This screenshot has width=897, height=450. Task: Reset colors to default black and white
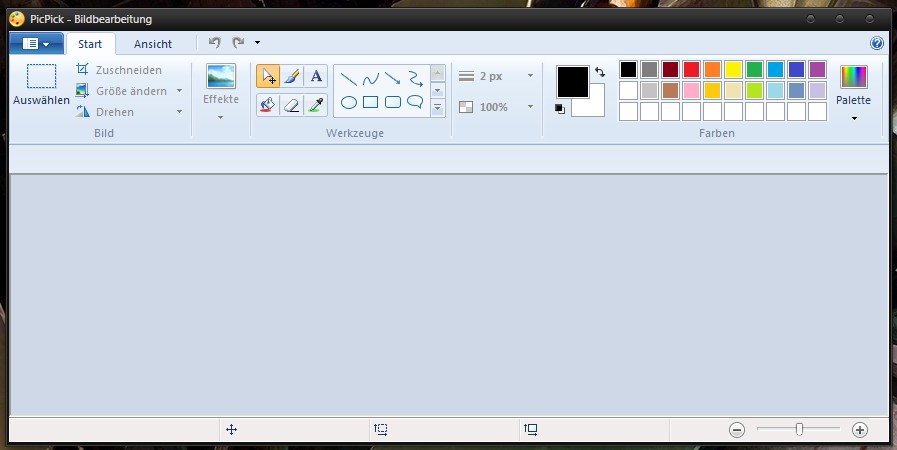[x=559, y=109]
